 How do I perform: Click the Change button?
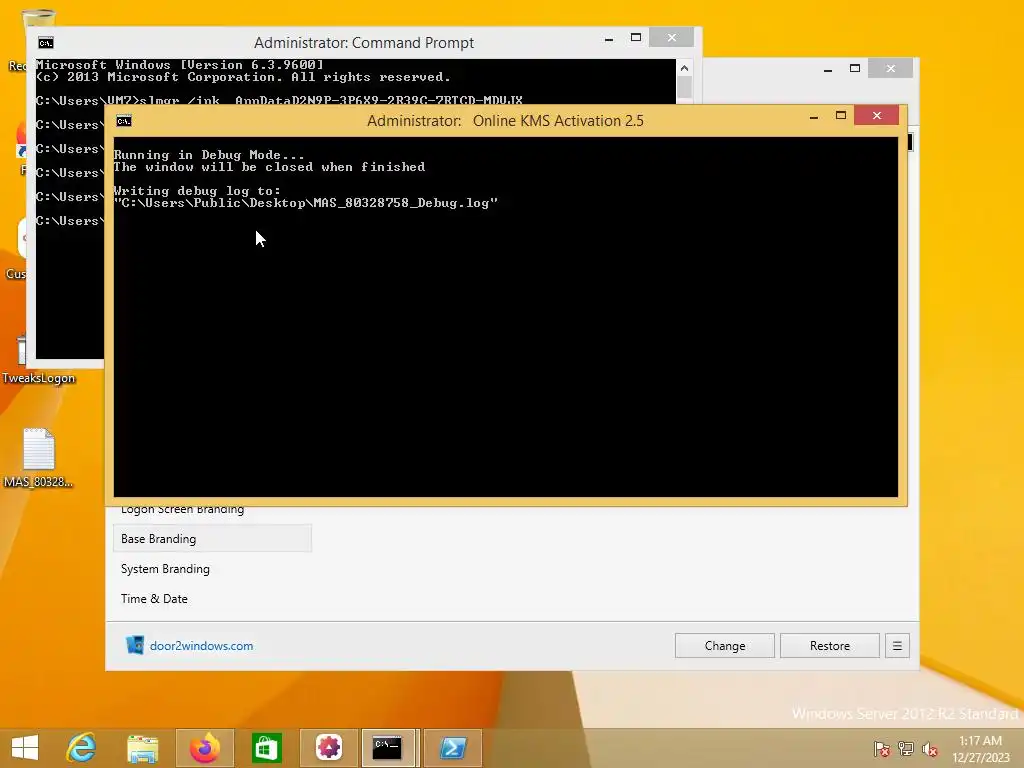point(725,646)
